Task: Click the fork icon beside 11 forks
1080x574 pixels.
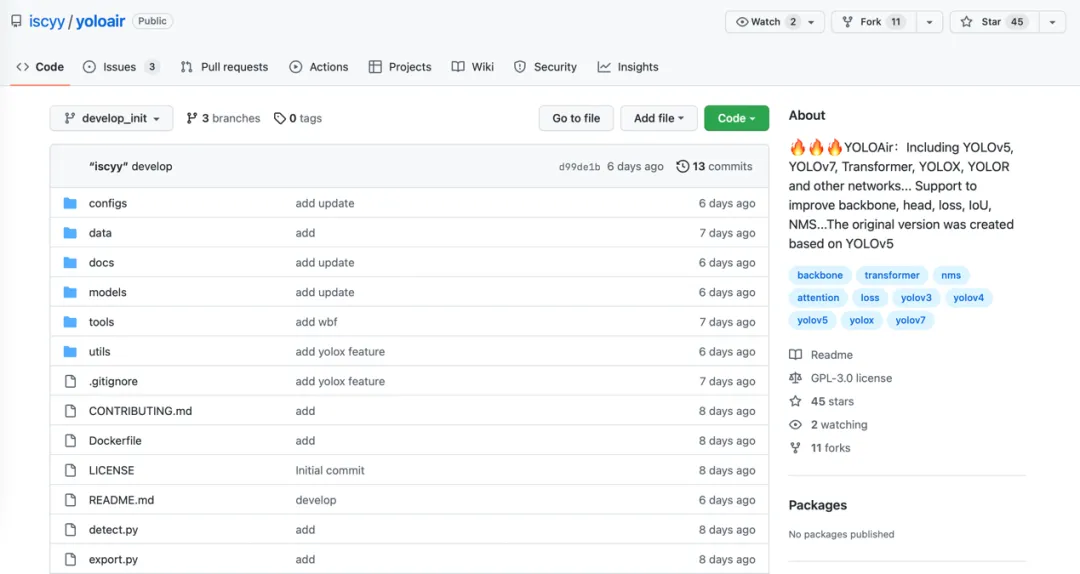Action: pyautogui.click(x=796, y=448)
